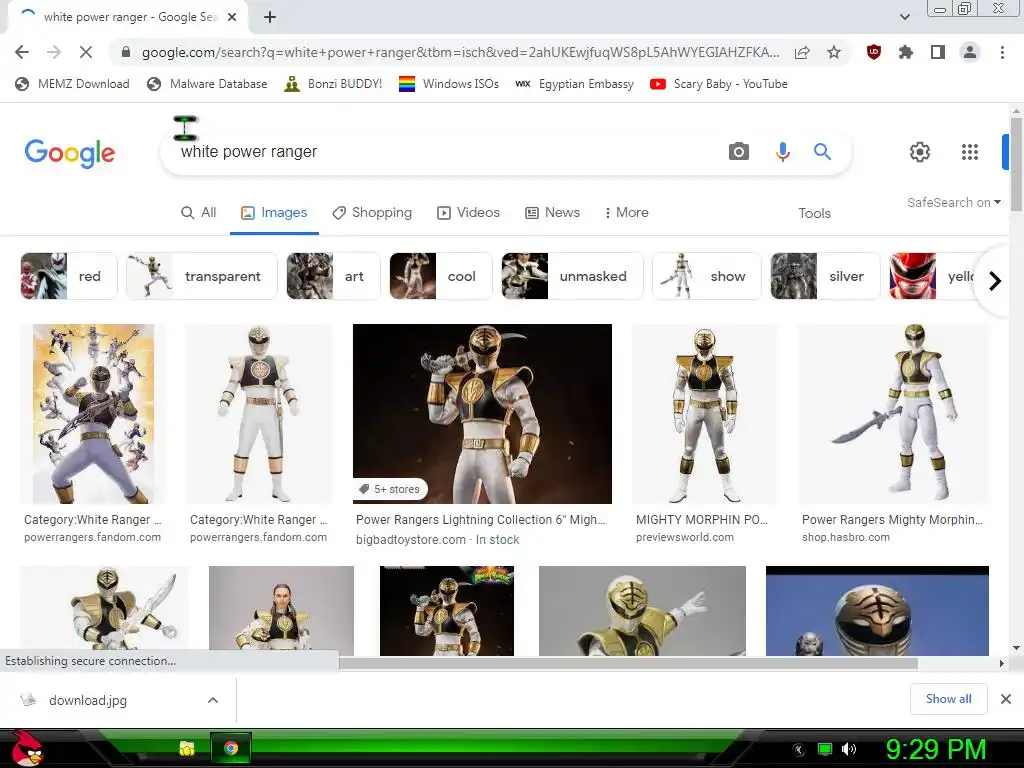Filter results by the art chip
Viewport: 1024px width, 768px height.
pyautogui.click(x=333, y=276)
